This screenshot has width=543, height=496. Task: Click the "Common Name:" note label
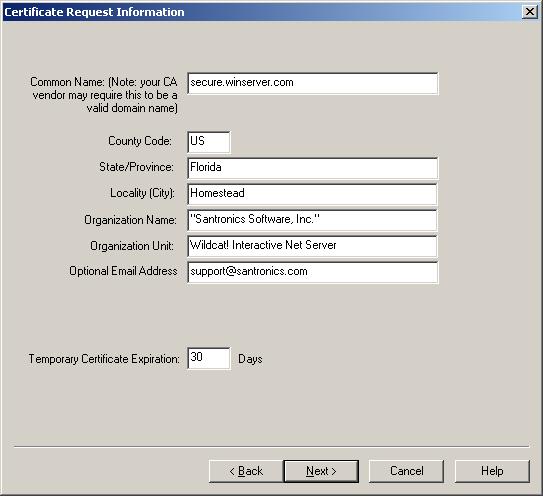(104, 95)
